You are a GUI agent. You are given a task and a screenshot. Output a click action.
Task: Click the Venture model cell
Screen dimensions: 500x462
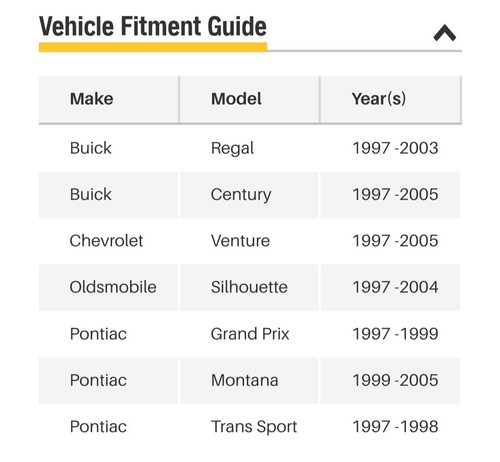[x=240, y=241]
